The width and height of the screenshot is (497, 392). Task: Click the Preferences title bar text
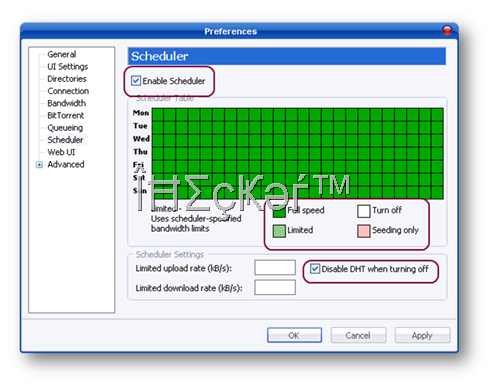(231, 31)
